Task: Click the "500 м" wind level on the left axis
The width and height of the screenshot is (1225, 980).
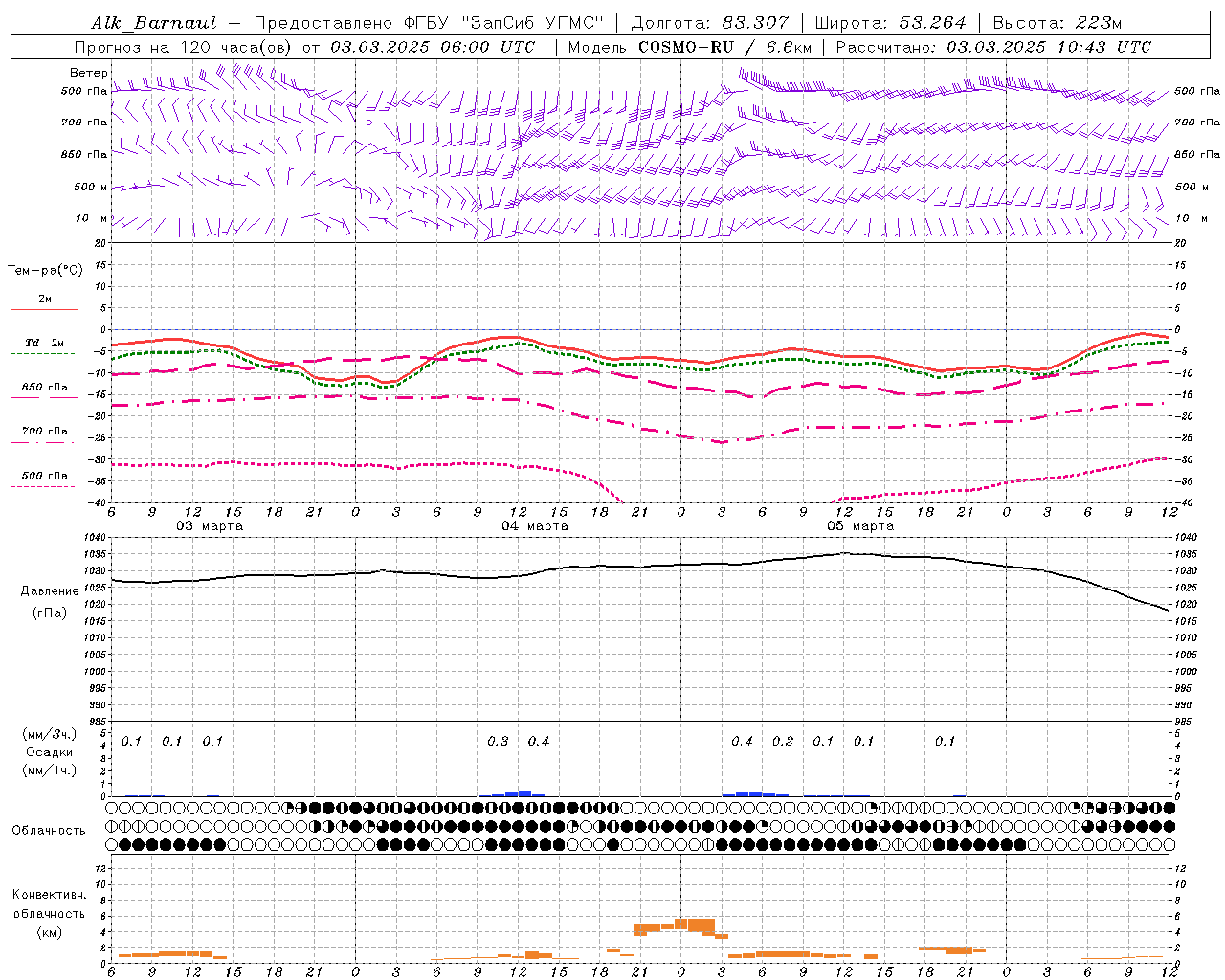Action: [x=91, y=187]
